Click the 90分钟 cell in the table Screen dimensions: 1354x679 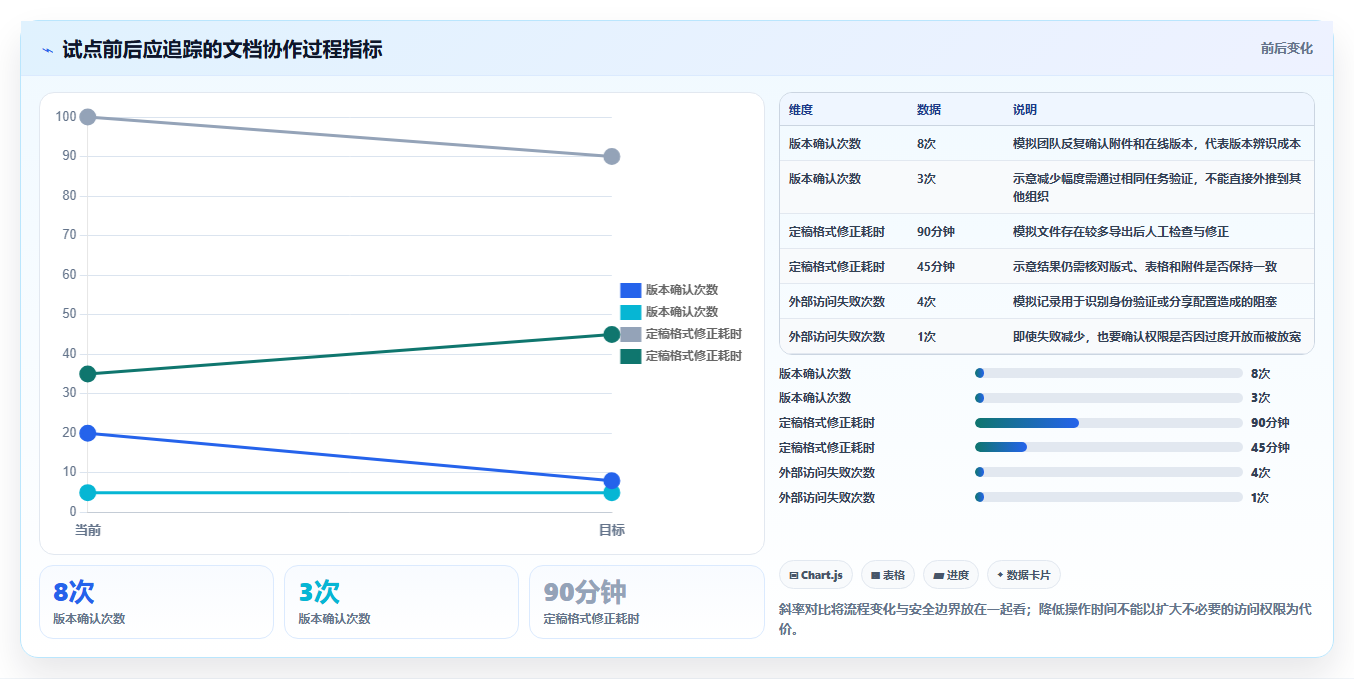(x=936, y=232)
